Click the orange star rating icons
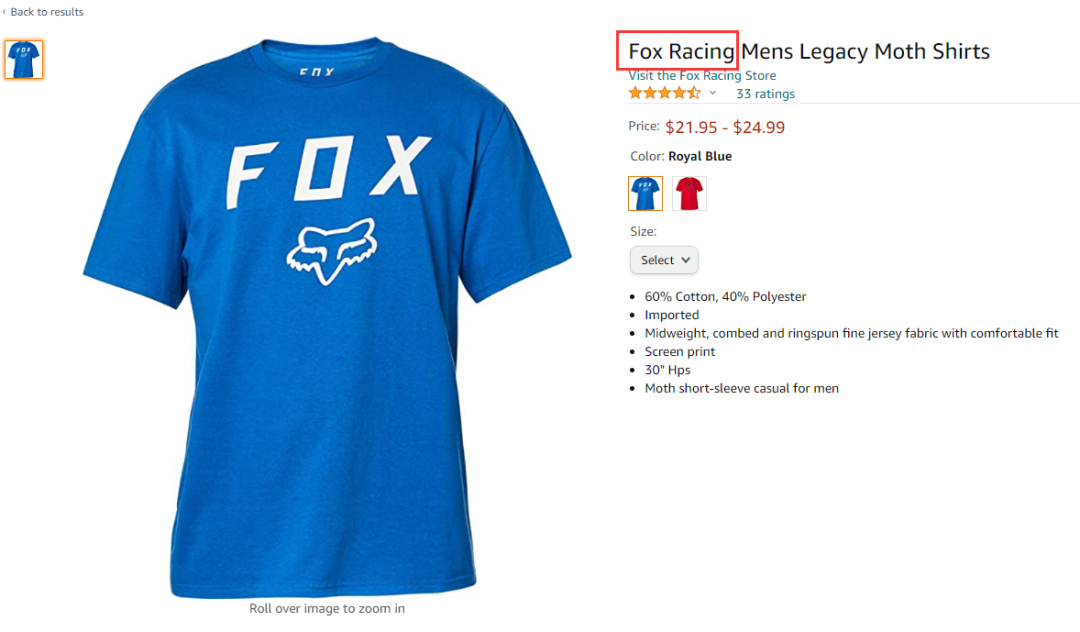 pos(664,93)
